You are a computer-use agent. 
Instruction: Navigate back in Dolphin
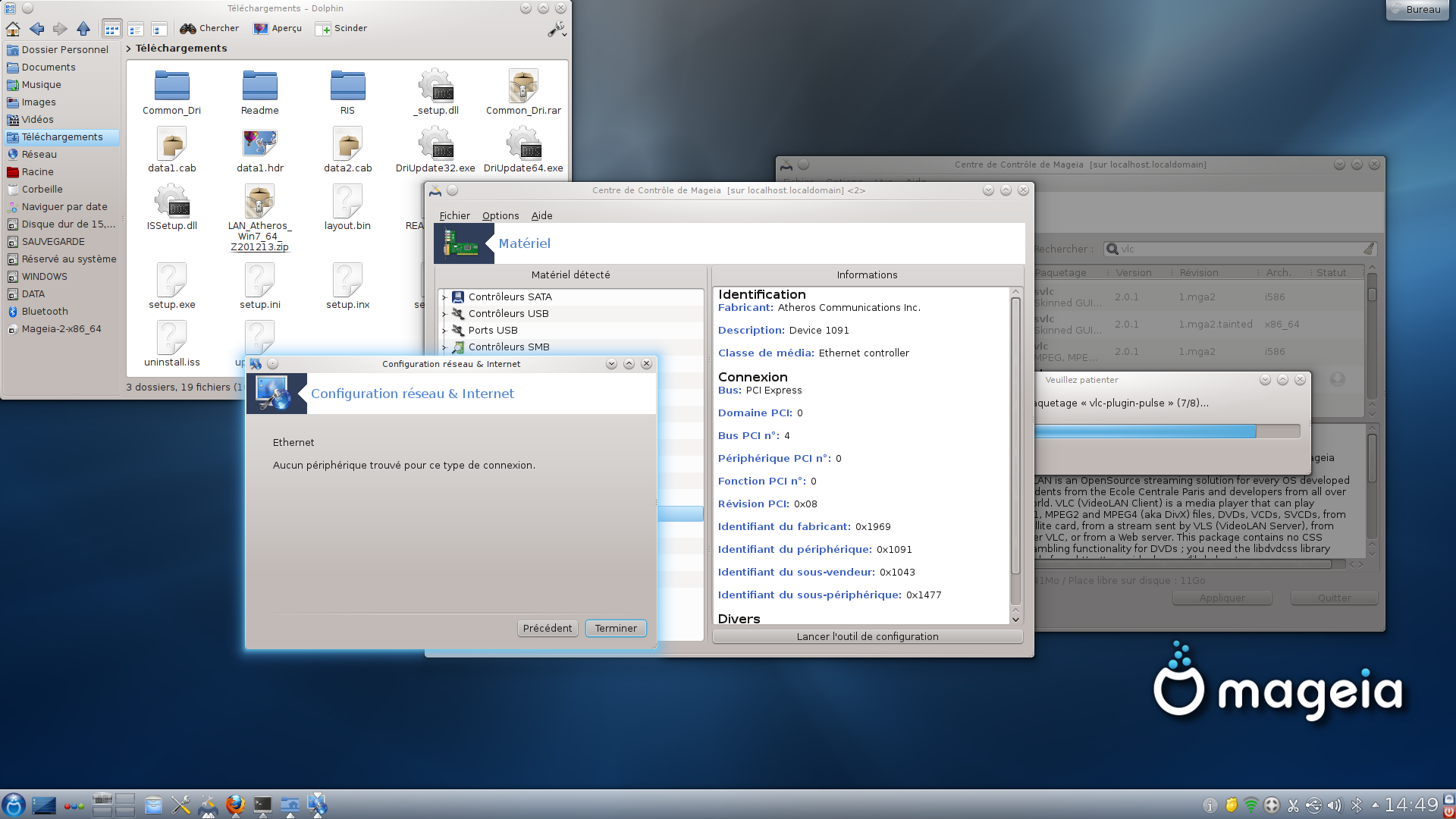pyautogui.click(x=36, y=29)
